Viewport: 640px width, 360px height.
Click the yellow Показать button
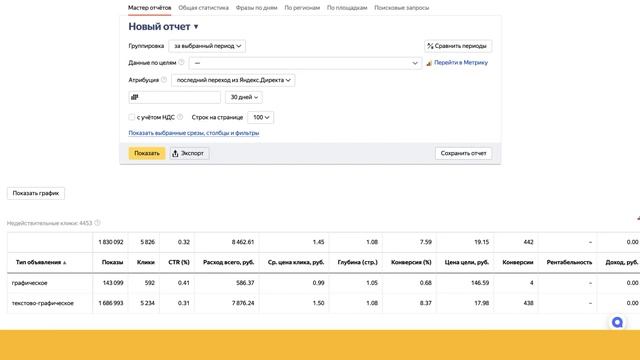tap(147, 153)
